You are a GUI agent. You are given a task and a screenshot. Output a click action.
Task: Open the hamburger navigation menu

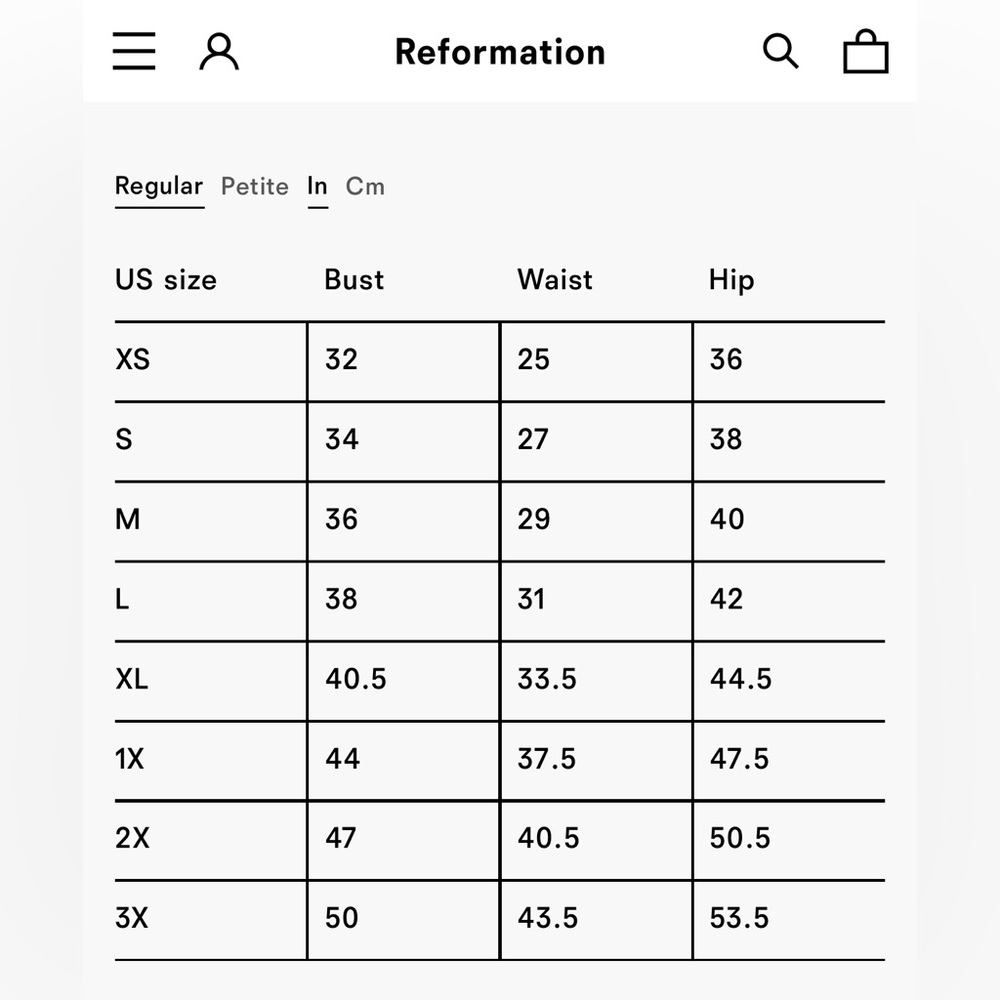click(134, 51)
